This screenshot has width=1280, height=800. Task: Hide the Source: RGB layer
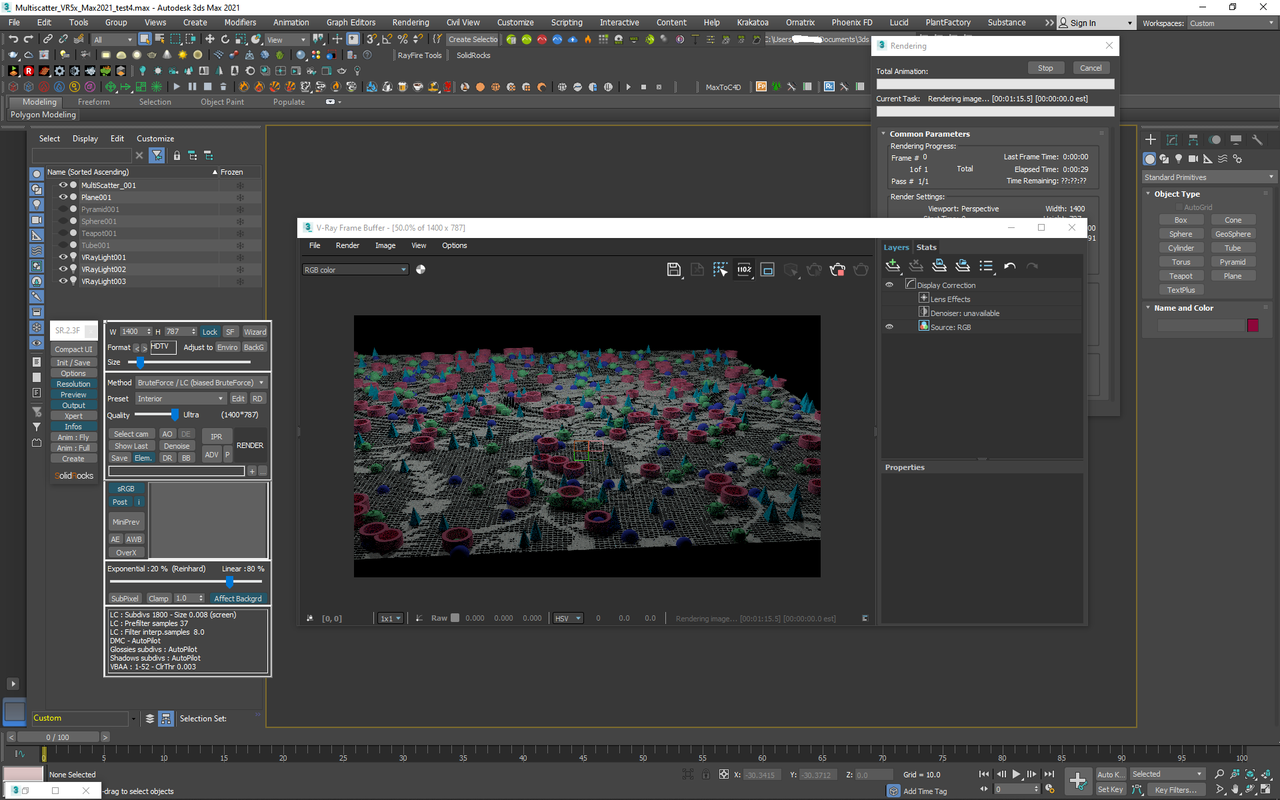coord(889,327)
